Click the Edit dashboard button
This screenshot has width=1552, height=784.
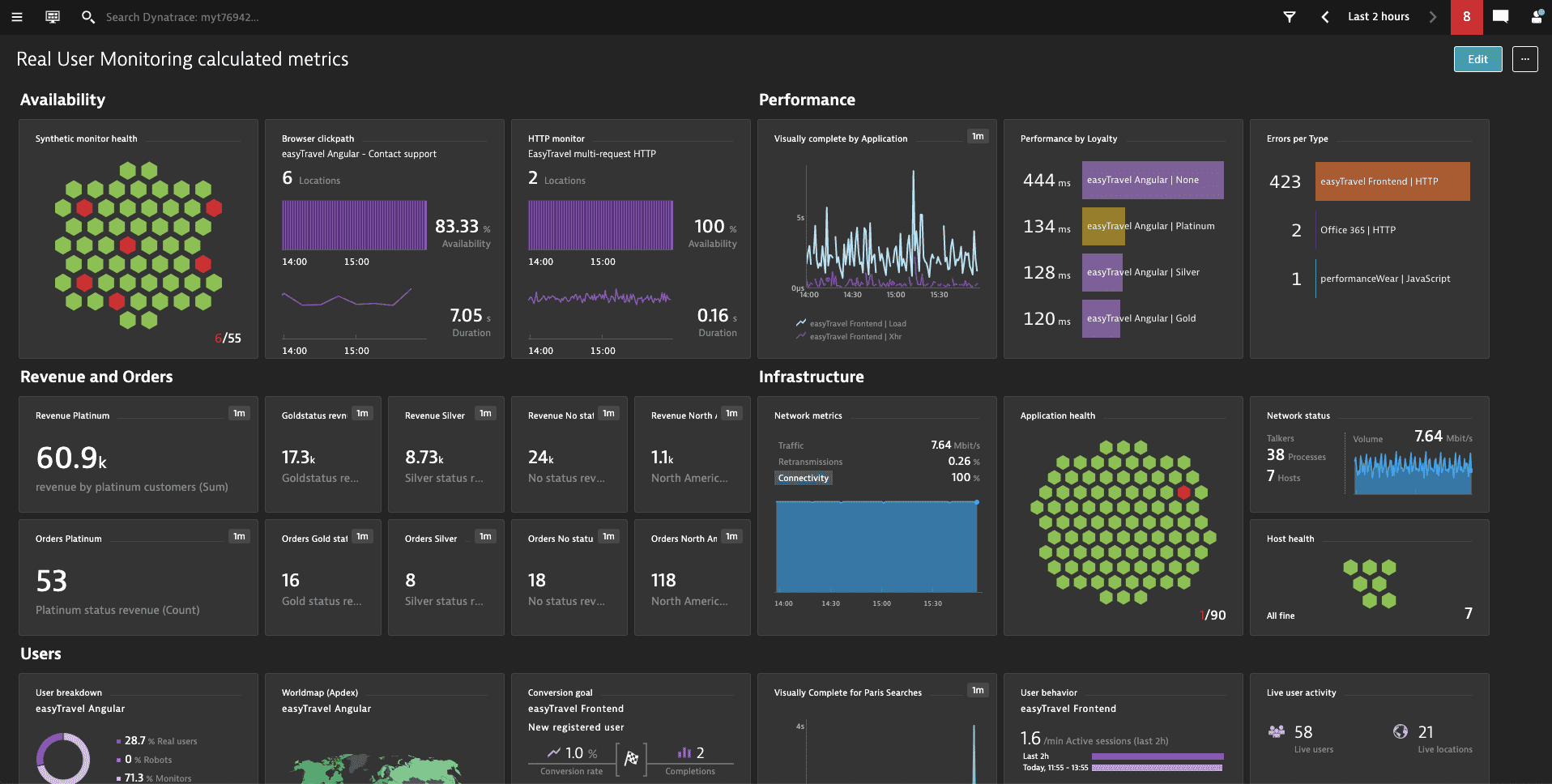click(1477, 58)
